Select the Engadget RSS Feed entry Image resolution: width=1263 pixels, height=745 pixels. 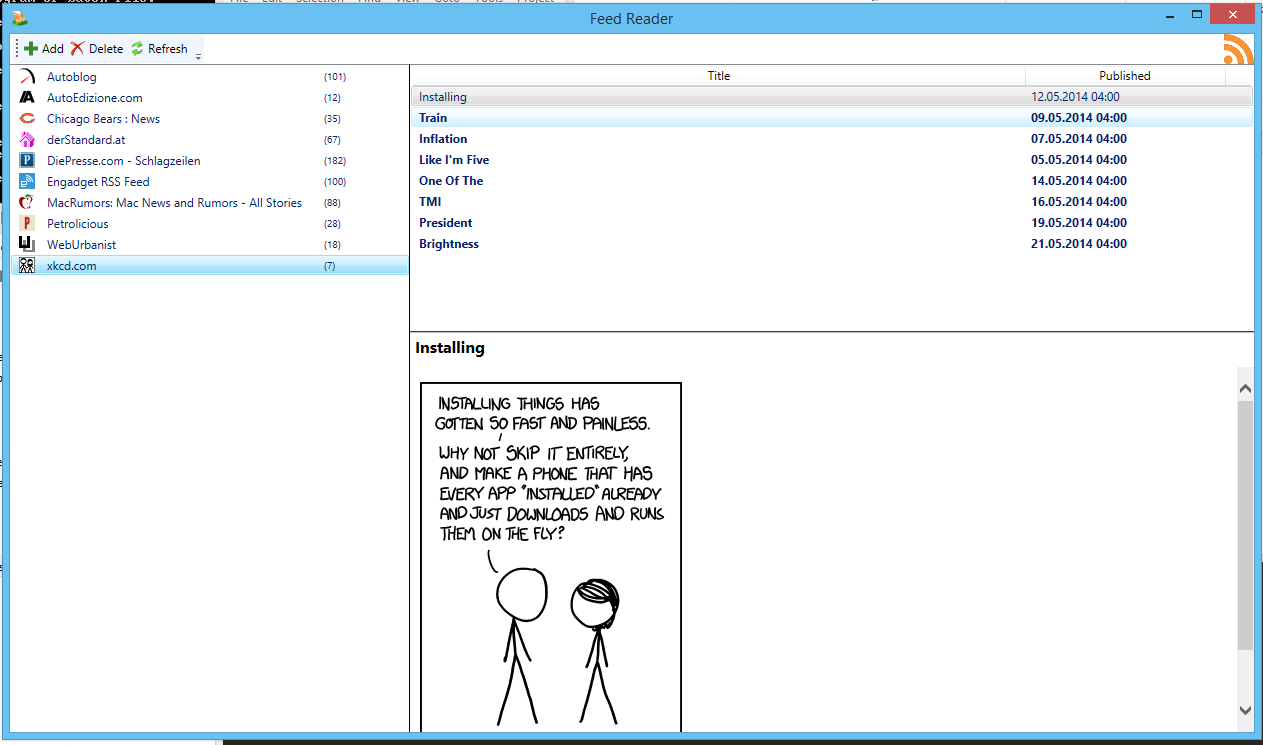[210, 182]
